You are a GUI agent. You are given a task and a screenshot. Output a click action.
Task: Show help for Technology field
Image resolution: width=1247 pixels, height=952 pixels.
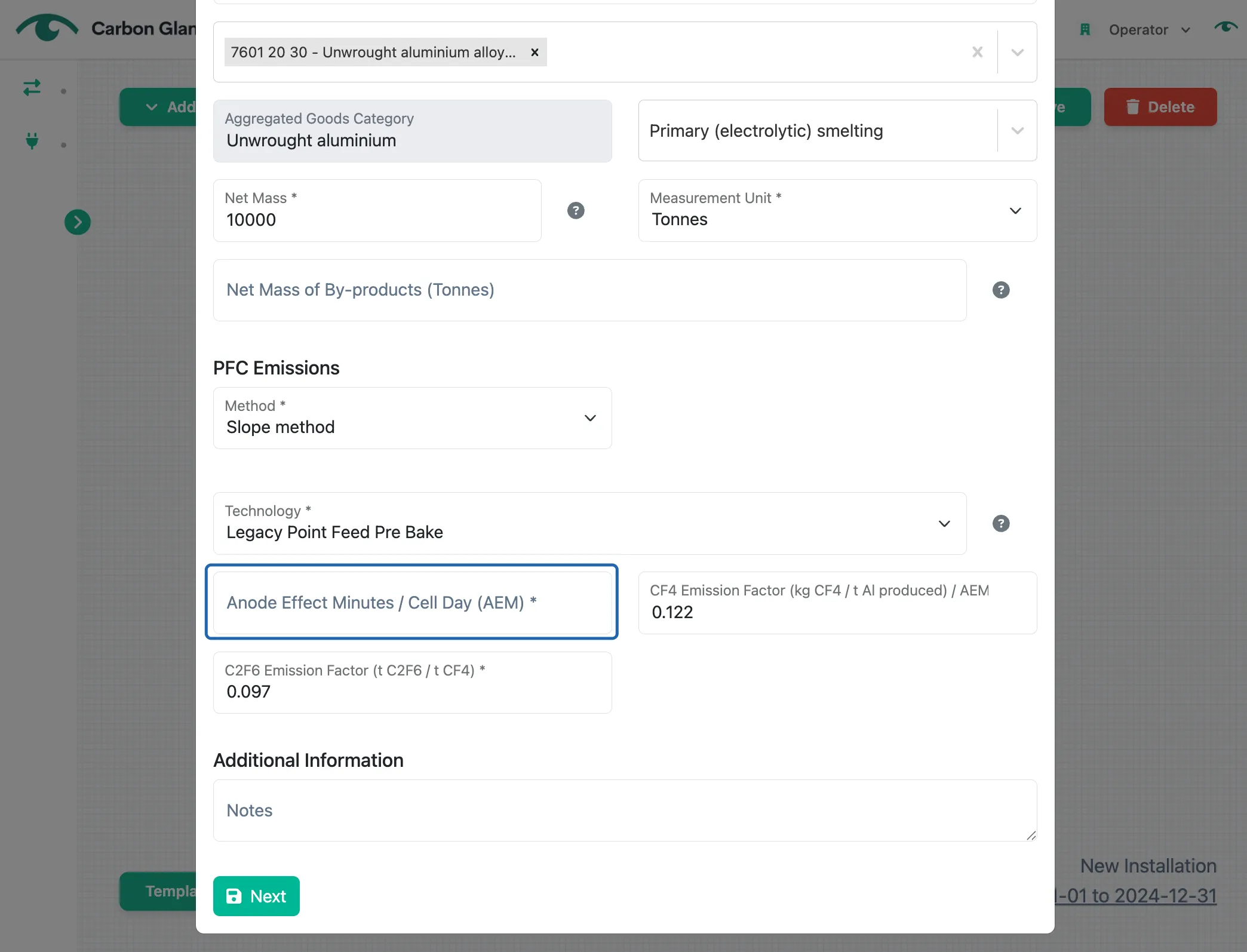pyautogui.click(x=1001, y=524)
